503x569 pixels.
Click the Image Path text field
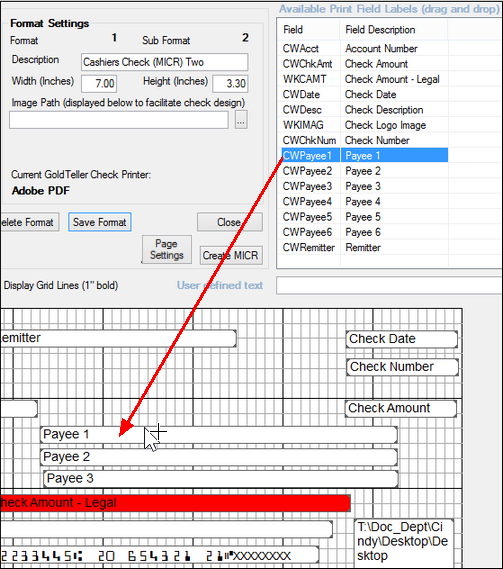click(119, 120)
